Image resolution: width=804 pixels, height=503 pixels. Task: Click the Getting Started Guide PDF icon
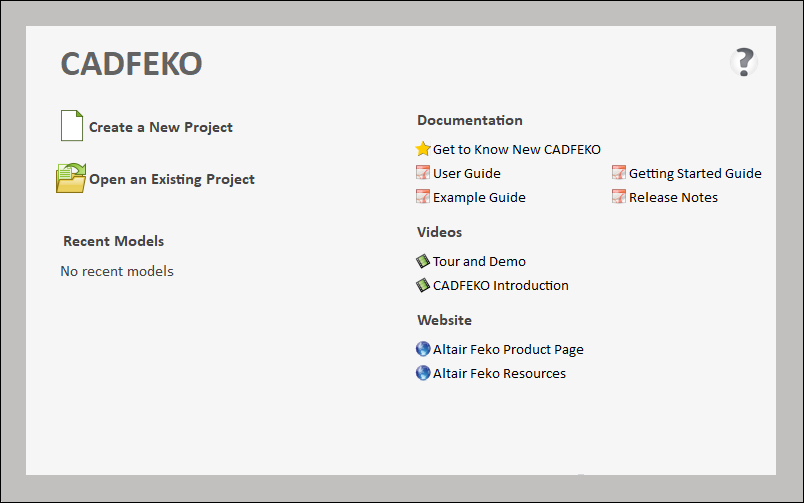coord(619,173)
